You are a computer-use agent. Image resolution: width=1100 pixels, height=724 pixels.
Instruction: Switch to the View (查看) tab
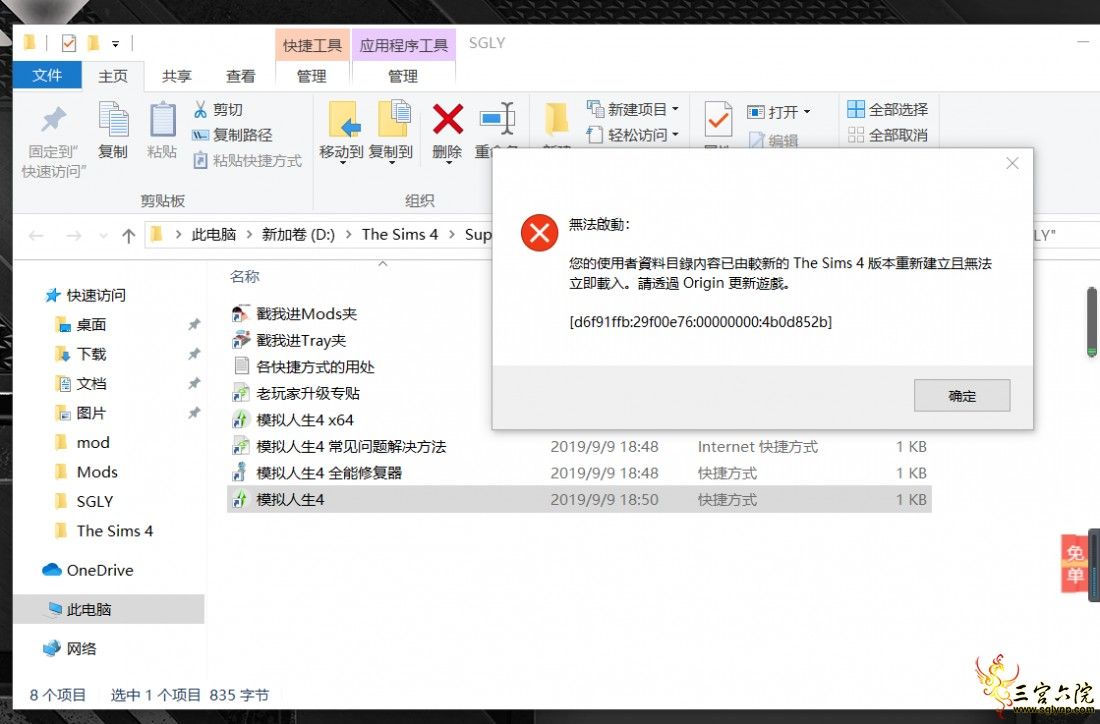tap(241, 76)
